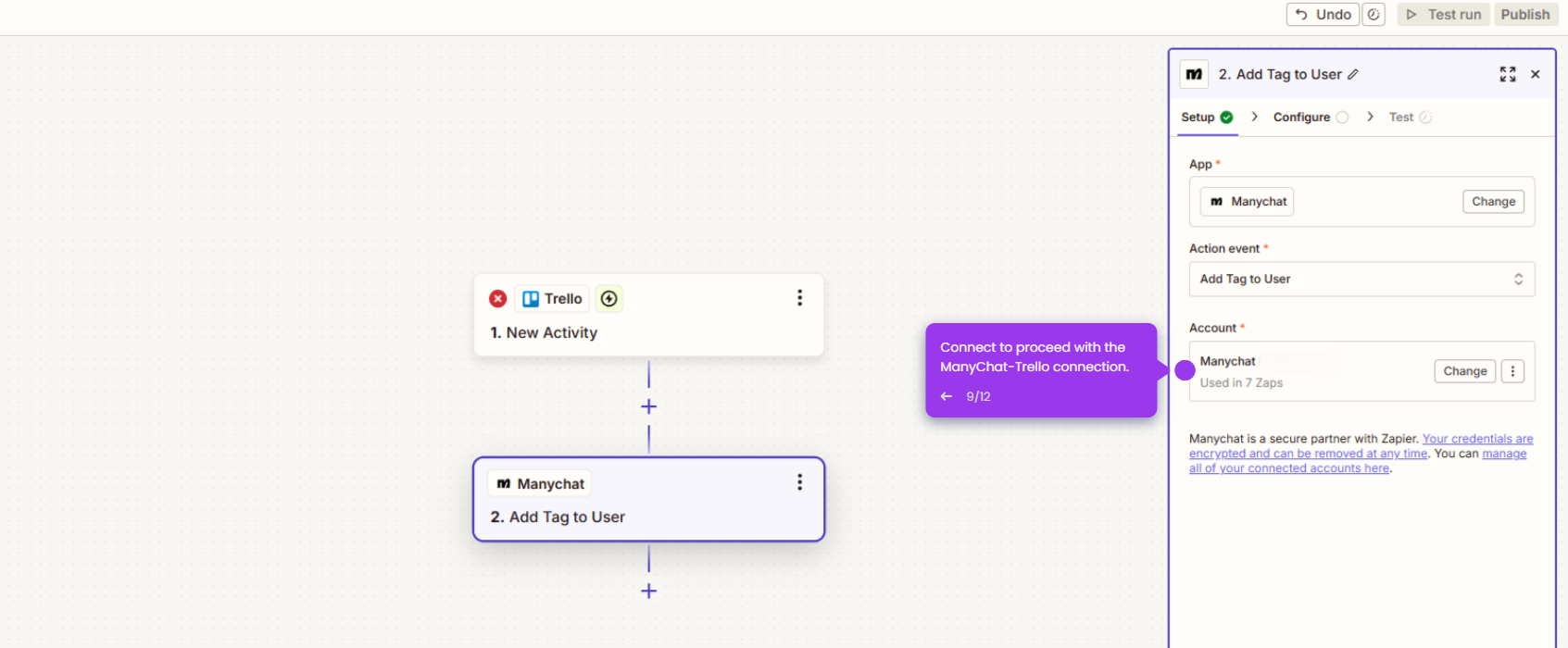Open the credentials encryption link
This screenshot has height=648, width=1568.
(x=1361, y=446)
